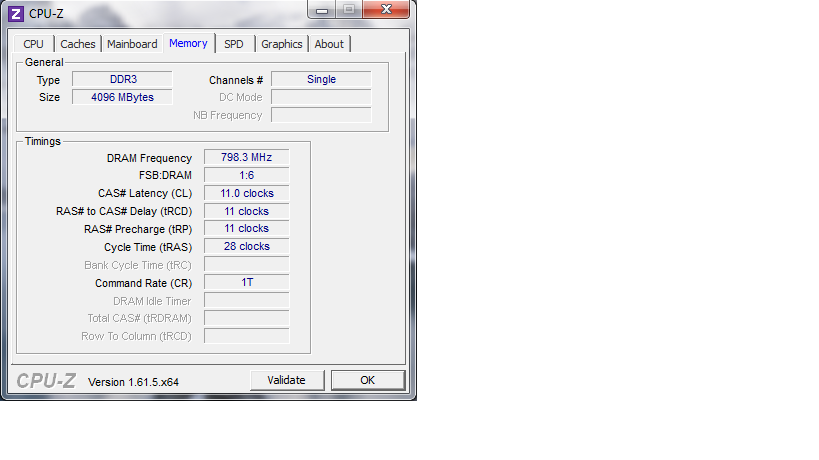The height and width of the screenshot is (460, 819).
Task: Click the RAS# Precharge (tRP) label
Action: (138, 229)
